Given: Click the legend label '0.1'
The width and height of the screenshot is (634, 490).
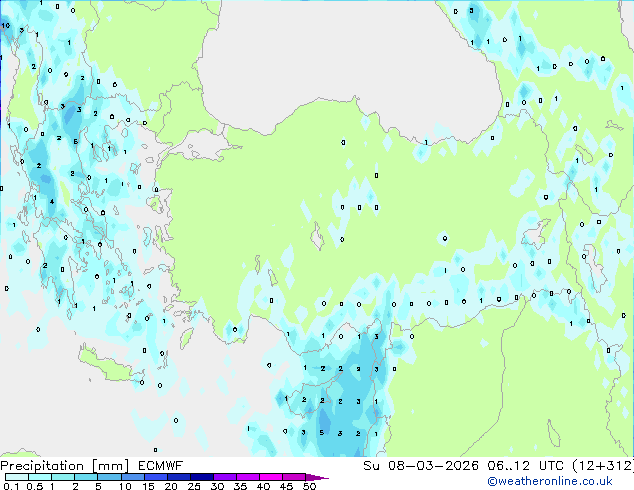Looking at the screenshot, I should (x=11, y=486).
